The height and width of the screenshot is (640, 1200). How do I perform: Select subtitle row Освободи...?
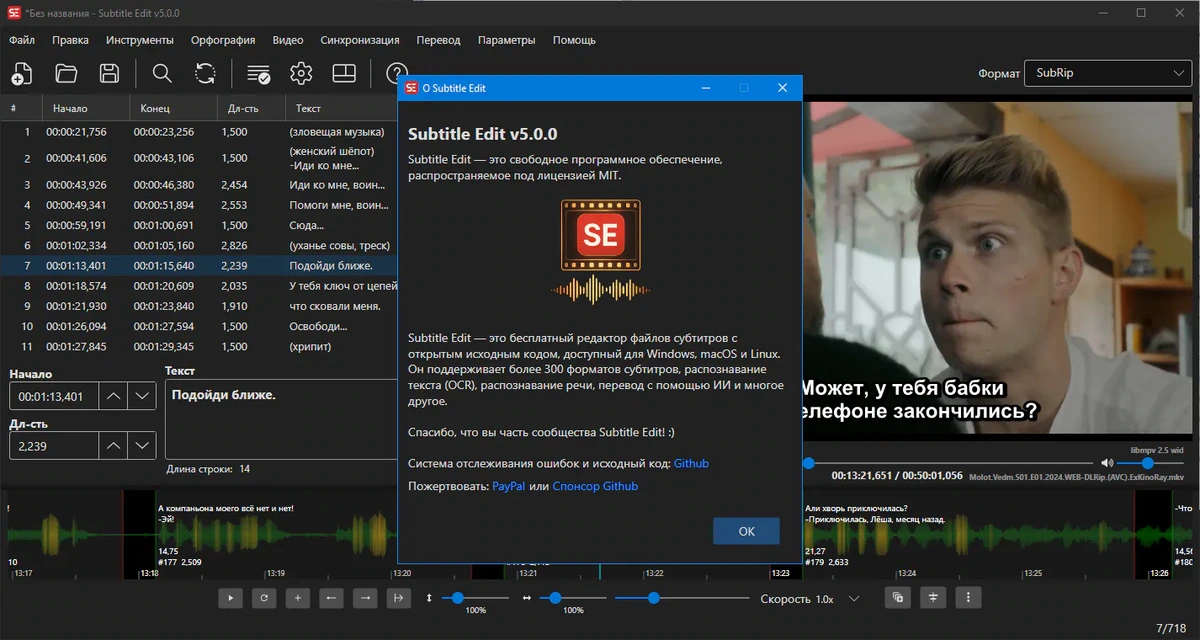pos(200,326)
